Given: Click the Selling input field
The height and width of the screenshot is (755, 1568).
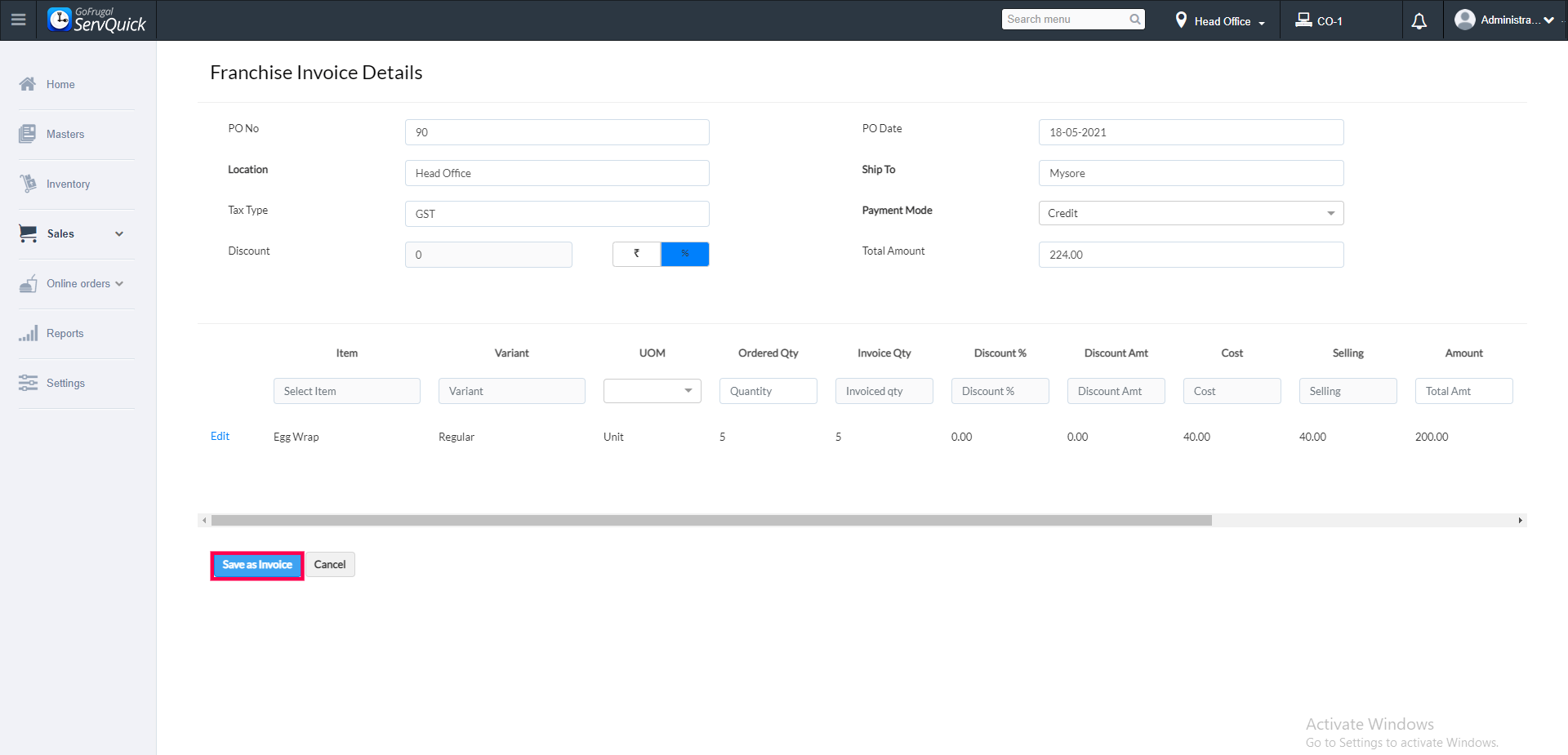Looking at the screenshot, I should pyautogui.click(x=1347, y=391).
